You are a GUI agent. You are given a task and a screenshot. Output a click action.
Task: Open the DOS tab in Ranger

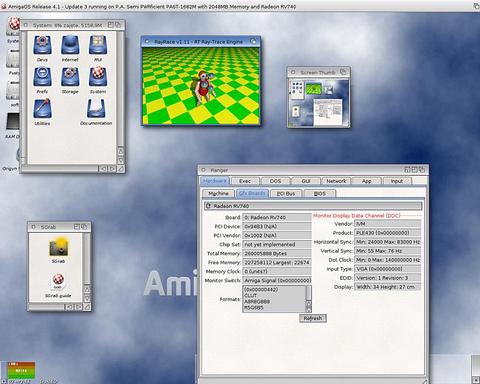pos(275,181)
